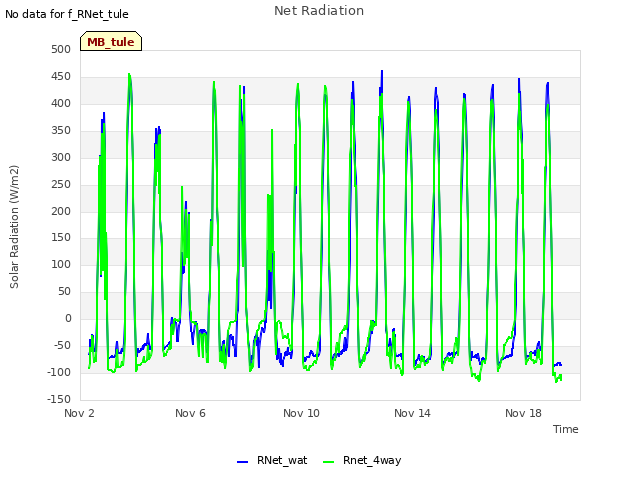Click the 150 y-axis tick label
This screenshot has height=480, width=640.
click(61, 237)
